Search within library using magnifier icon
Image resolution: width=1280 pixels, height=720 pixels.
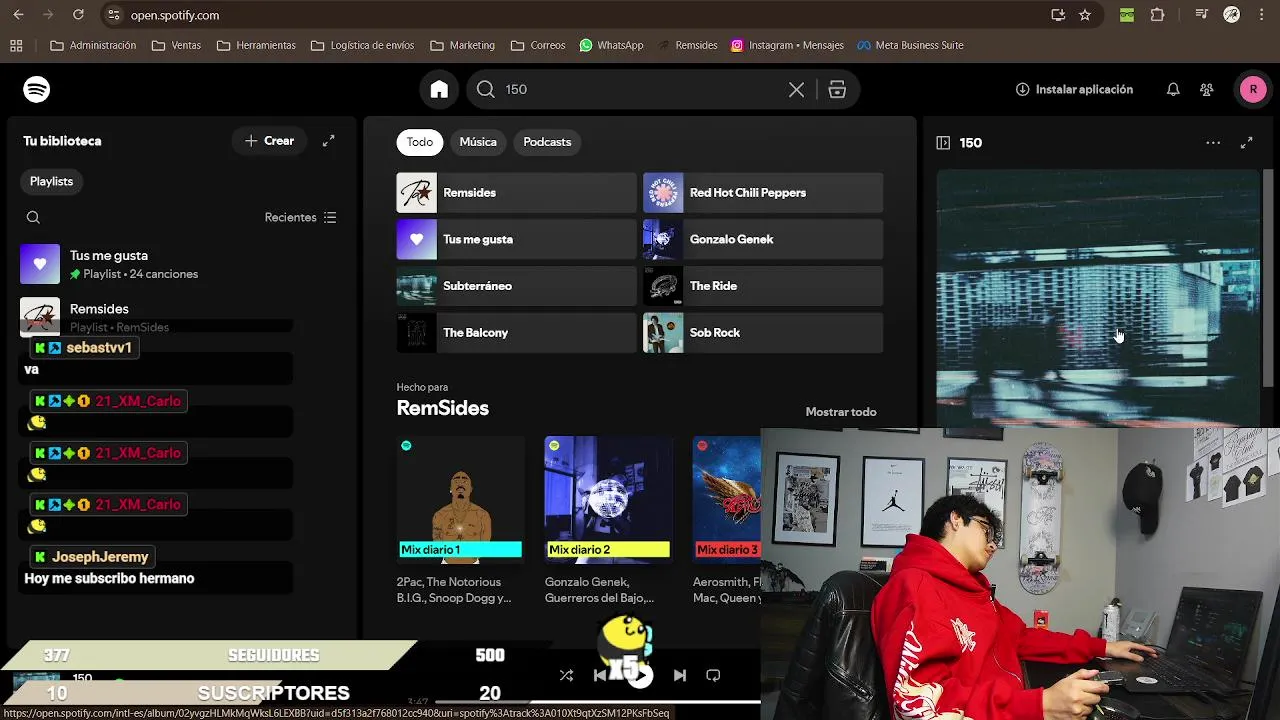pyautogui.click(x=33, y=217)
